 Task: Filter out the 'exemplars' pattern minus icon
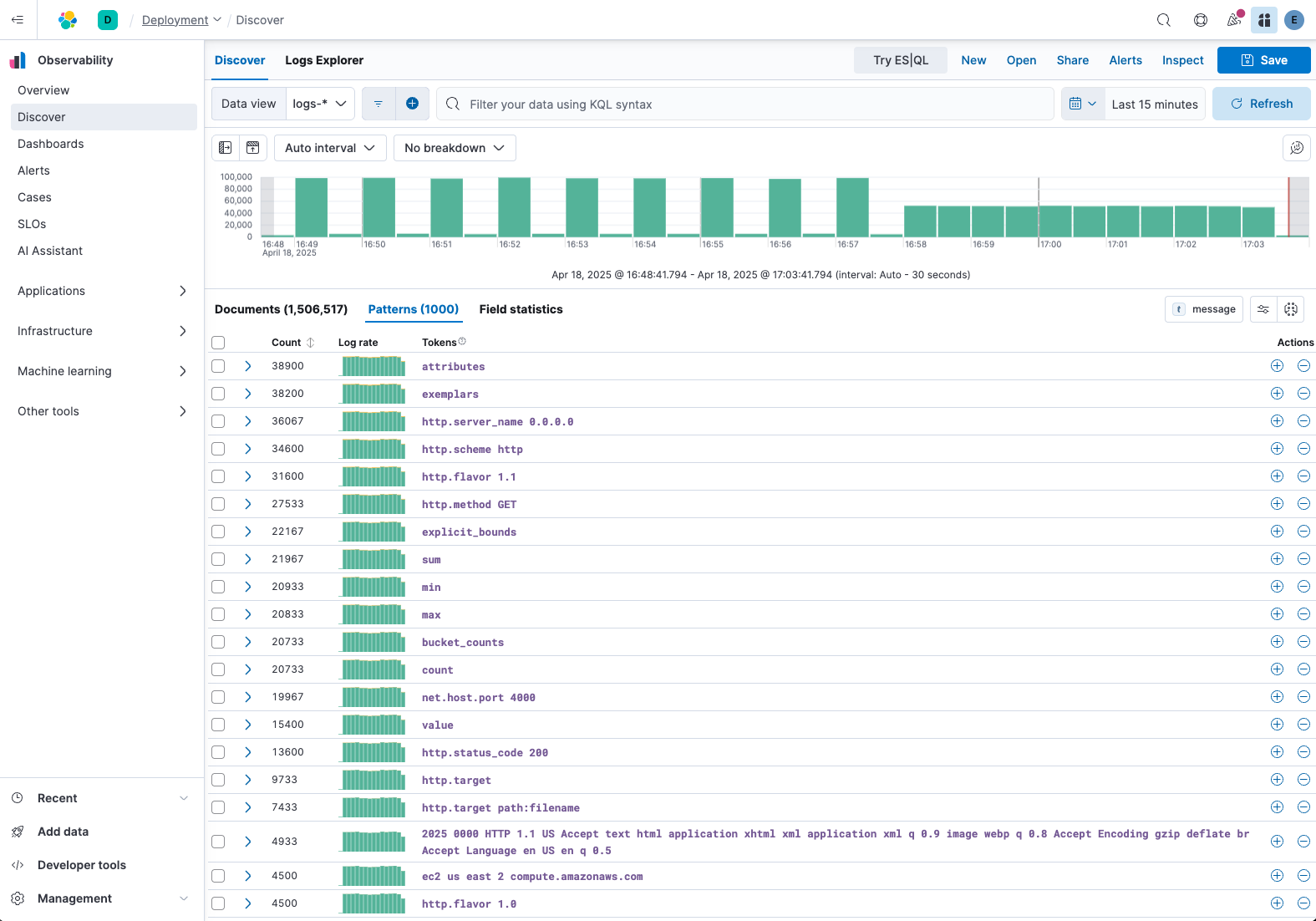click(1303, 394)
